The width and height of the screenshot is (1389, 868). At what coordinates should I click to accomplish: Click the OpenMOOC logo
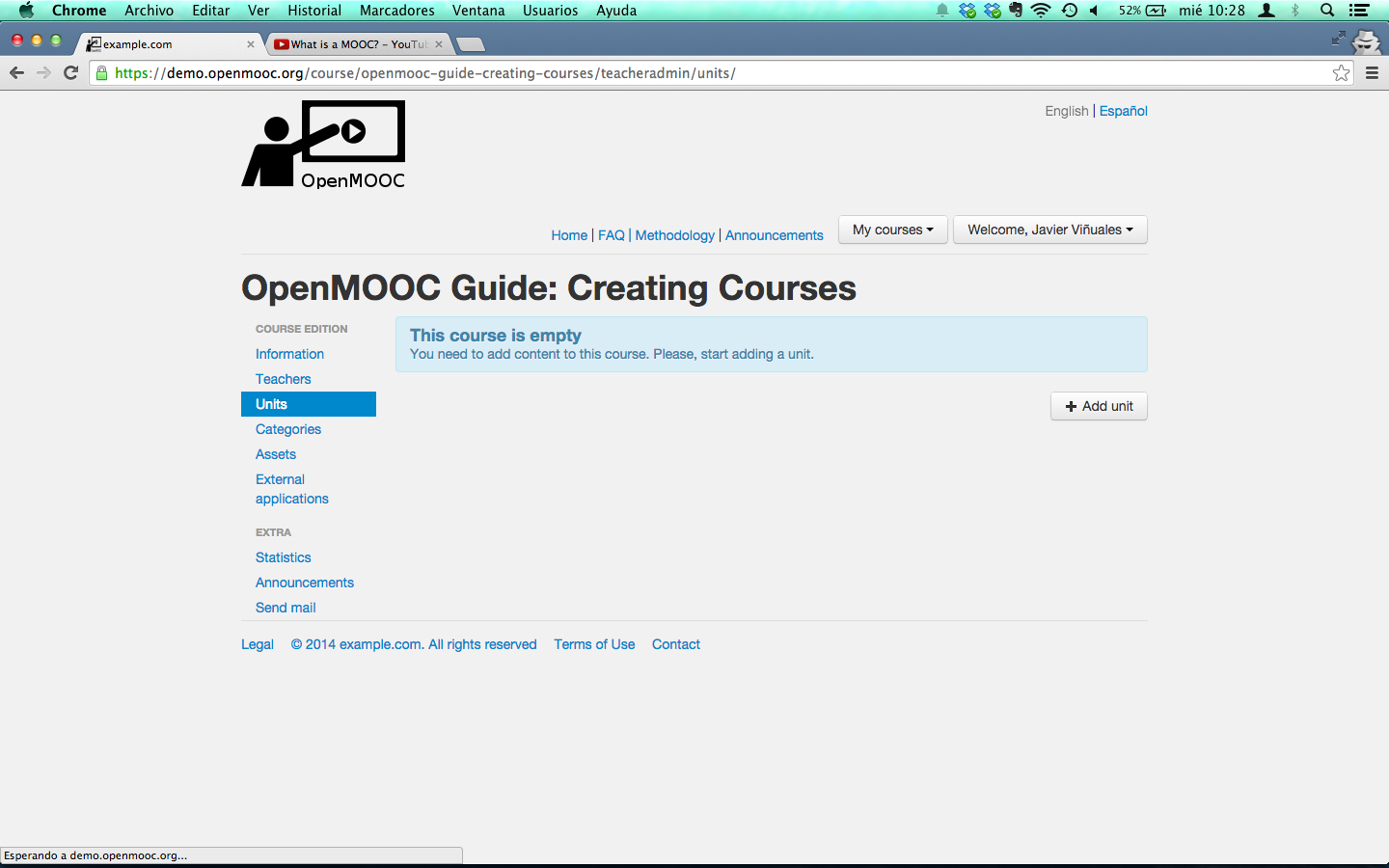click(x=323, y=144)
